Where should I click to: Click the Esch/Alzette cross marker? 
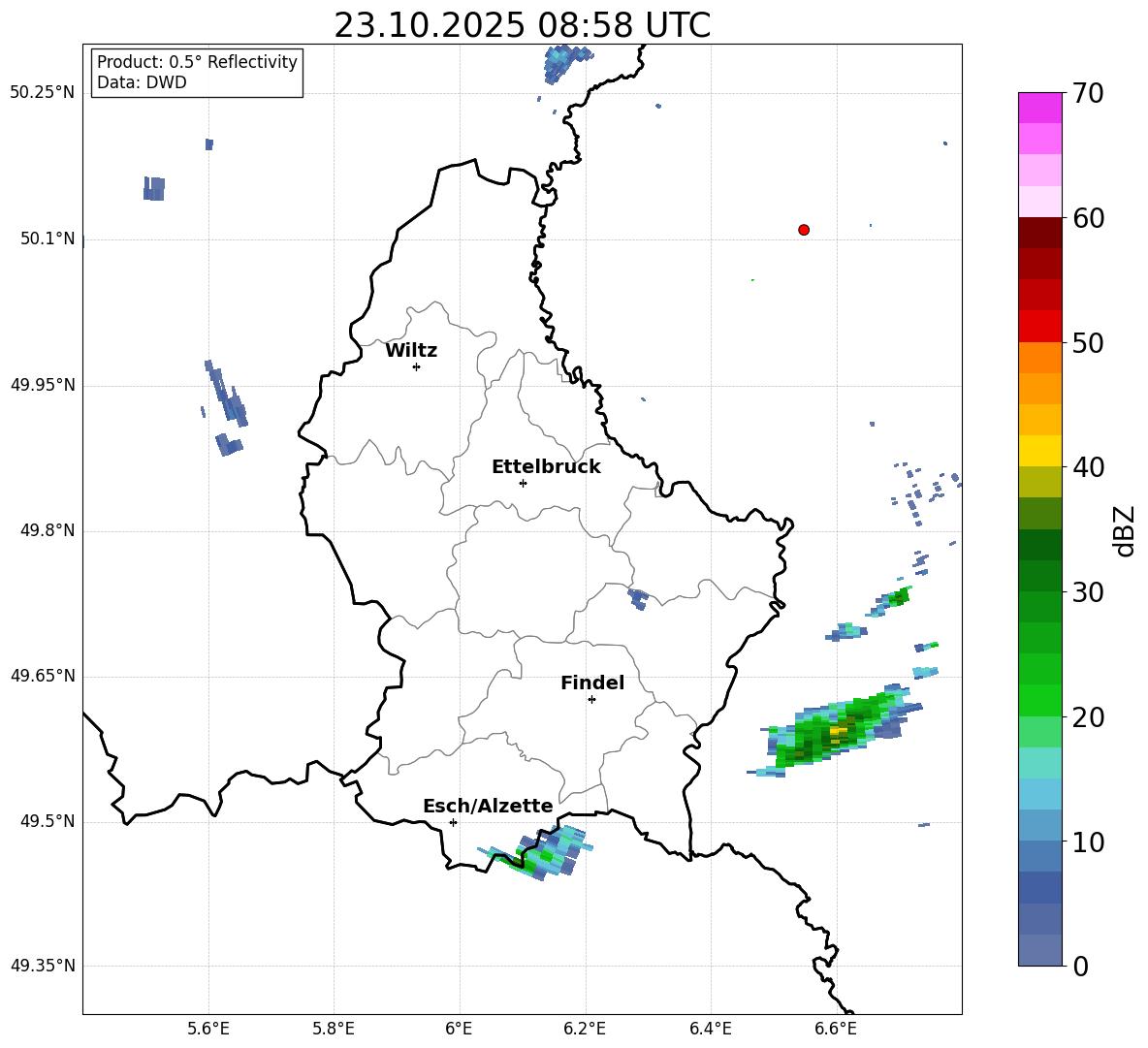tap(453, 822)
